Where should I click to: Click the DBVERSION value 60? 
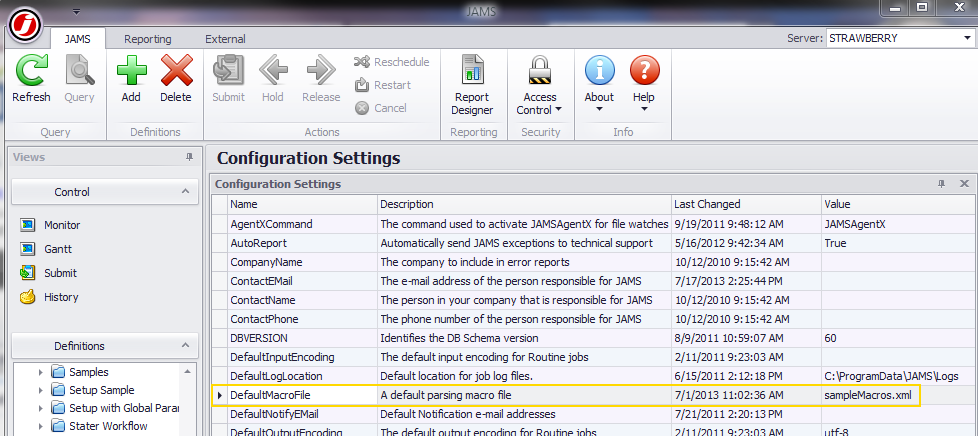point(830,338)
